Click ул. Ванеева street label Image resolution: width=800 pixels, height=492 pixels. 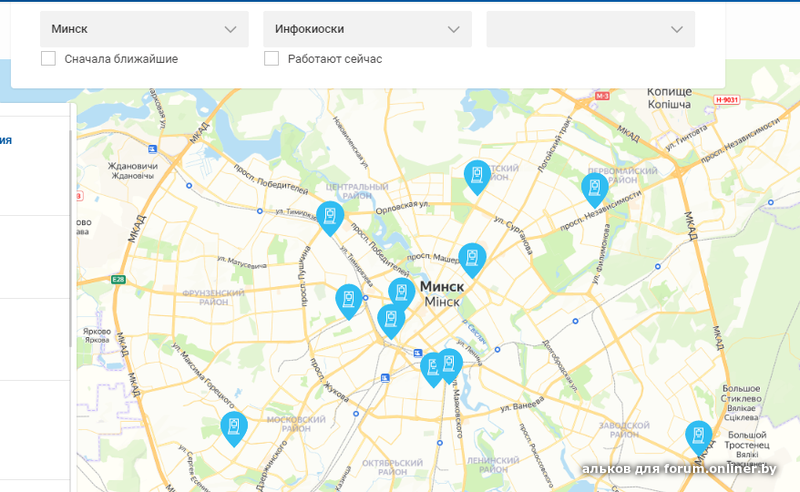click(522, 406)
